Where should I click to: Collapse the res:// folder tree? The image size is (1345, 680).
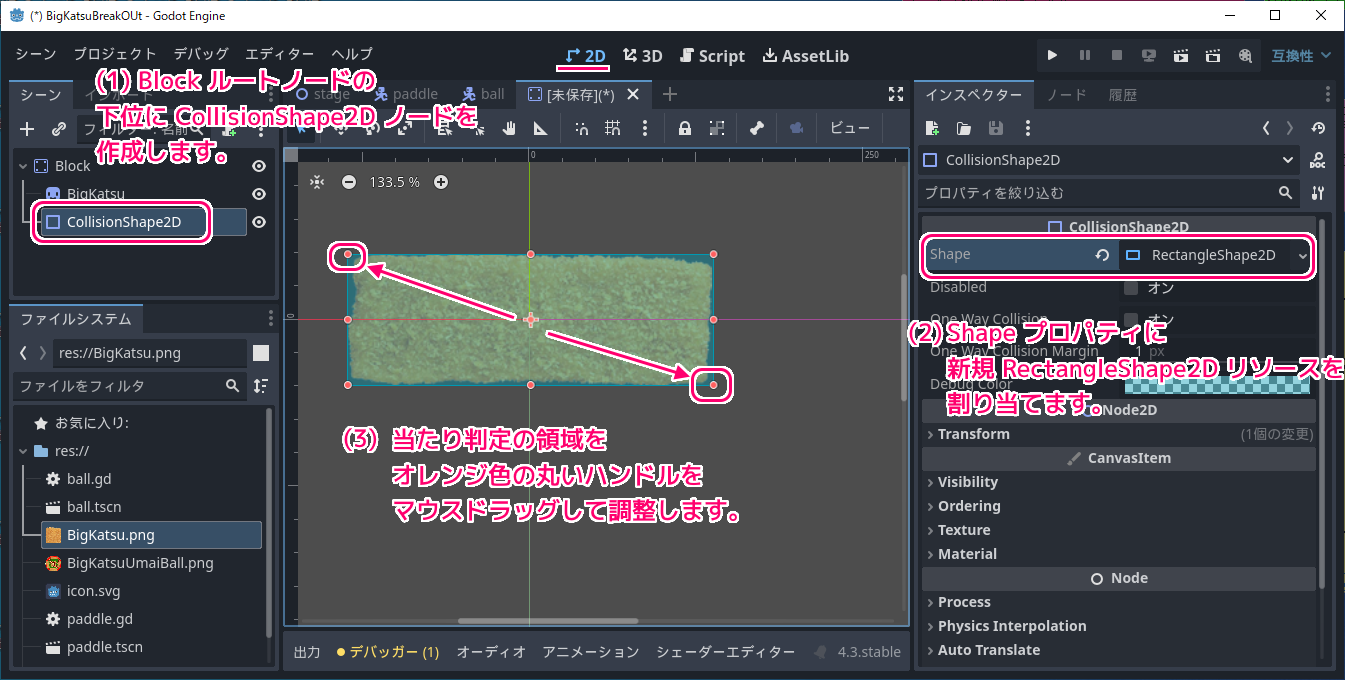click(x=23, y=451)
